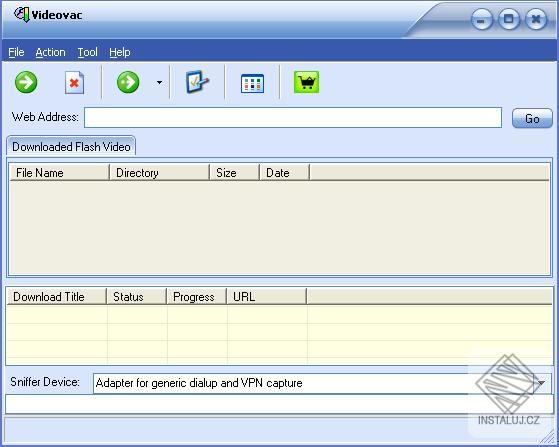The image size is (559, 447).
Task: Sort by Directory column header
Action: pos(159,173)
